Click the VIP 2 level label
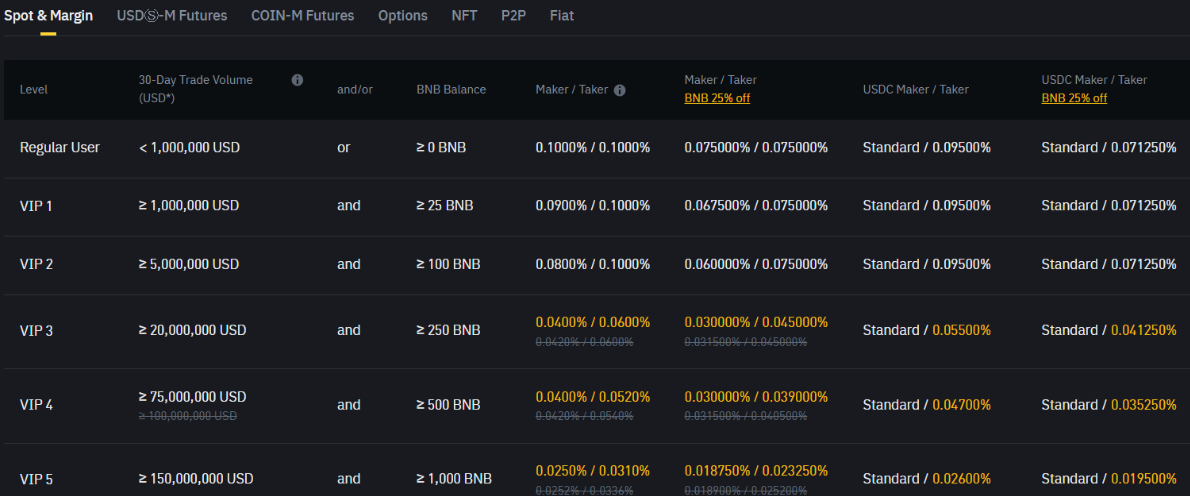This screenshot has height=496, width=1190. point(36,264)
